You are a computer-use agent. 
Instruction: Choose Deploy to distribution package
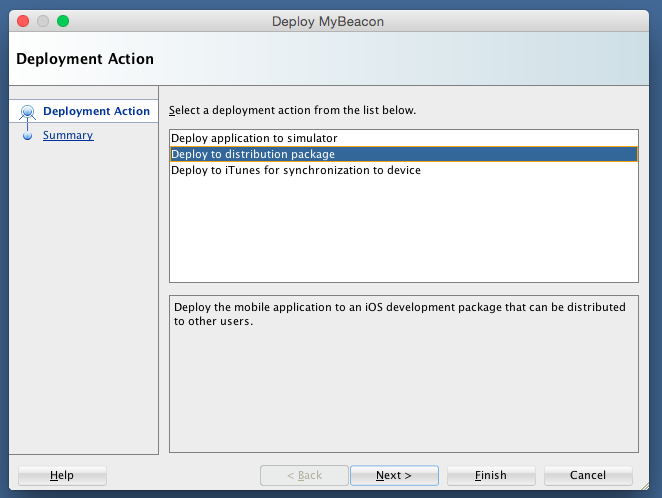[x=404, y=154]
